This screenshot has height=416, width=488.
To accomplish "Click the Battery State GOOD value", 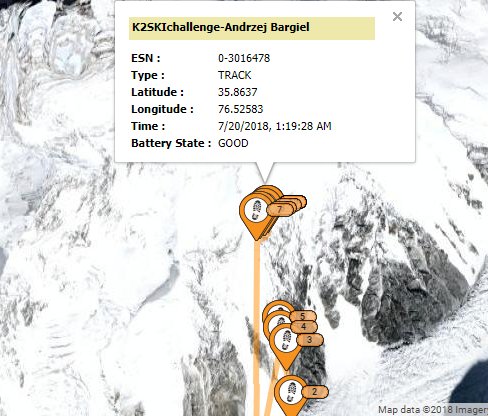I will click(233, 143).
